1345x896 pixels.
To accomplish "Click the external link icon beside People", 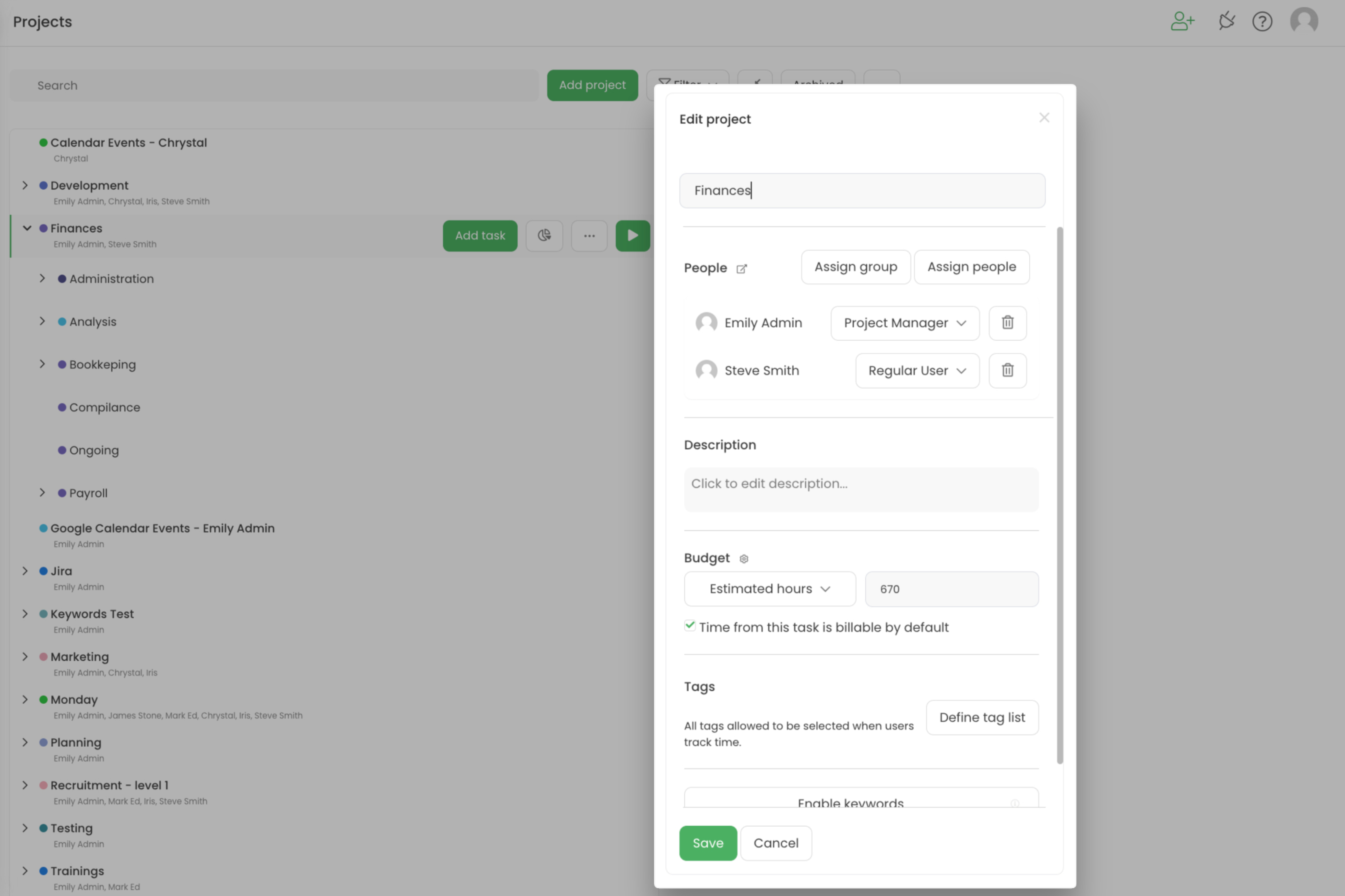I will point(742,269).
